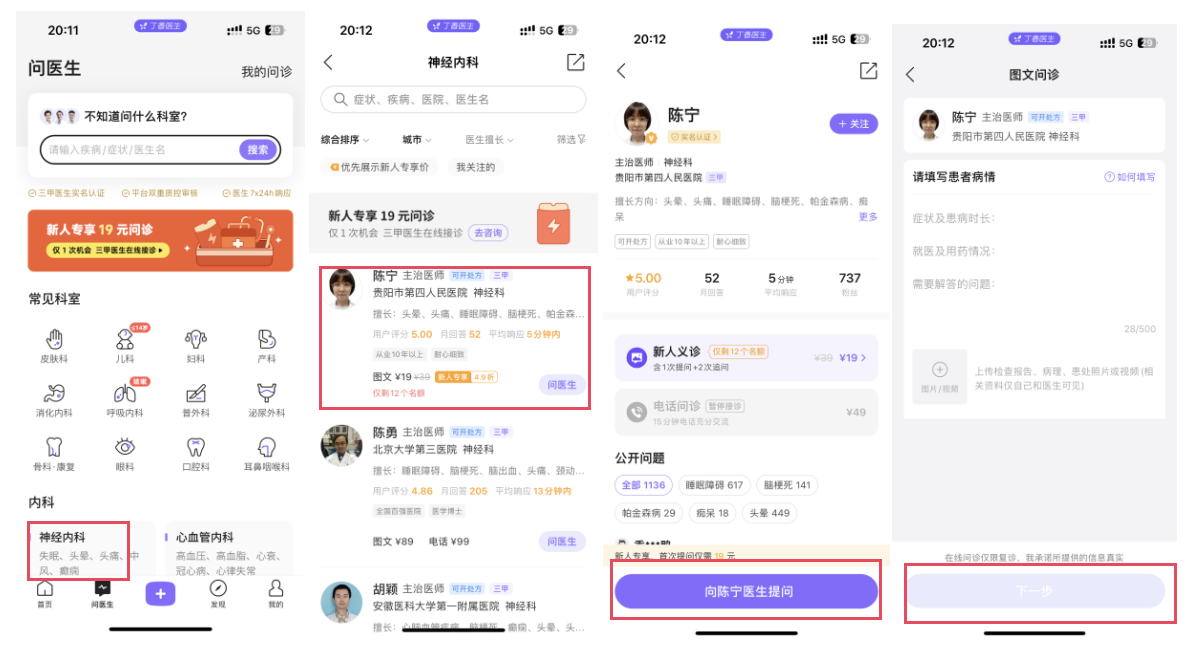Open the 普外科 department icon

click(196, 393)
